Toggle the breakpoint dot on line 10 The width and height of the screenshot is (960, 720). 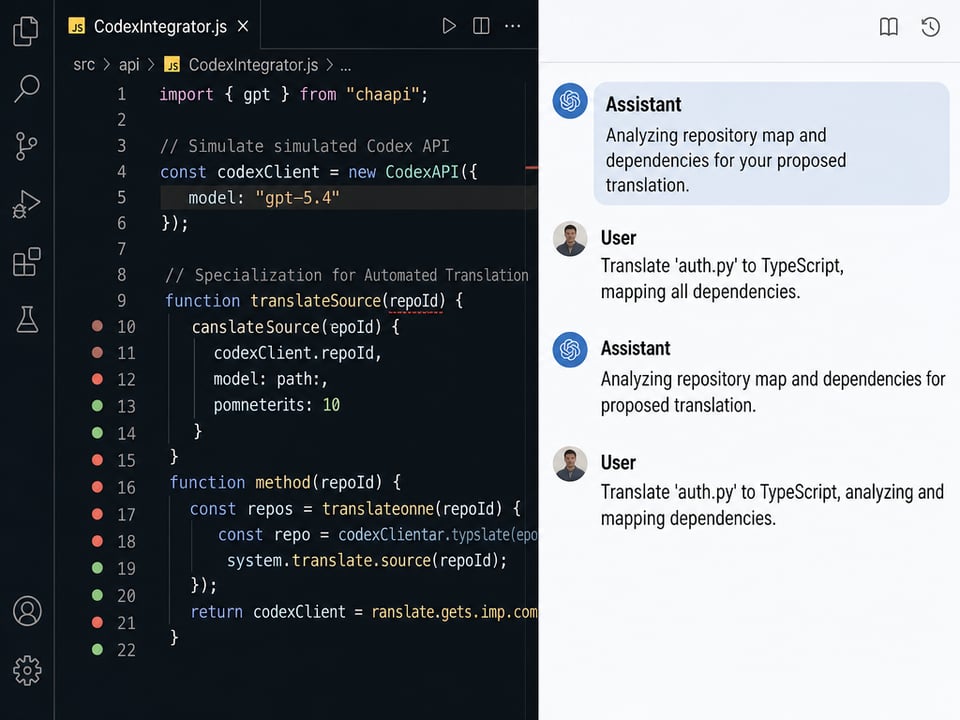tap(97, 326)
